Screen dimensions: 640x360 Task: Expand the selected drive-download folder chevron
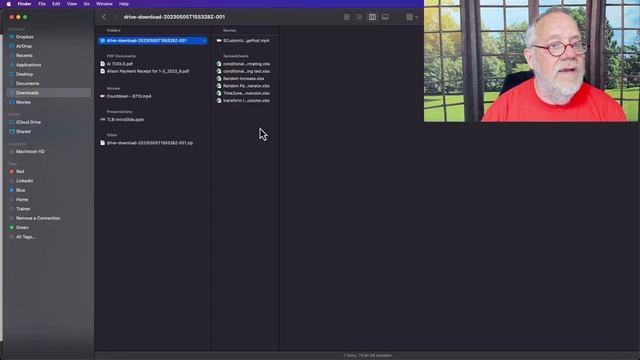(x=204, y=41)
